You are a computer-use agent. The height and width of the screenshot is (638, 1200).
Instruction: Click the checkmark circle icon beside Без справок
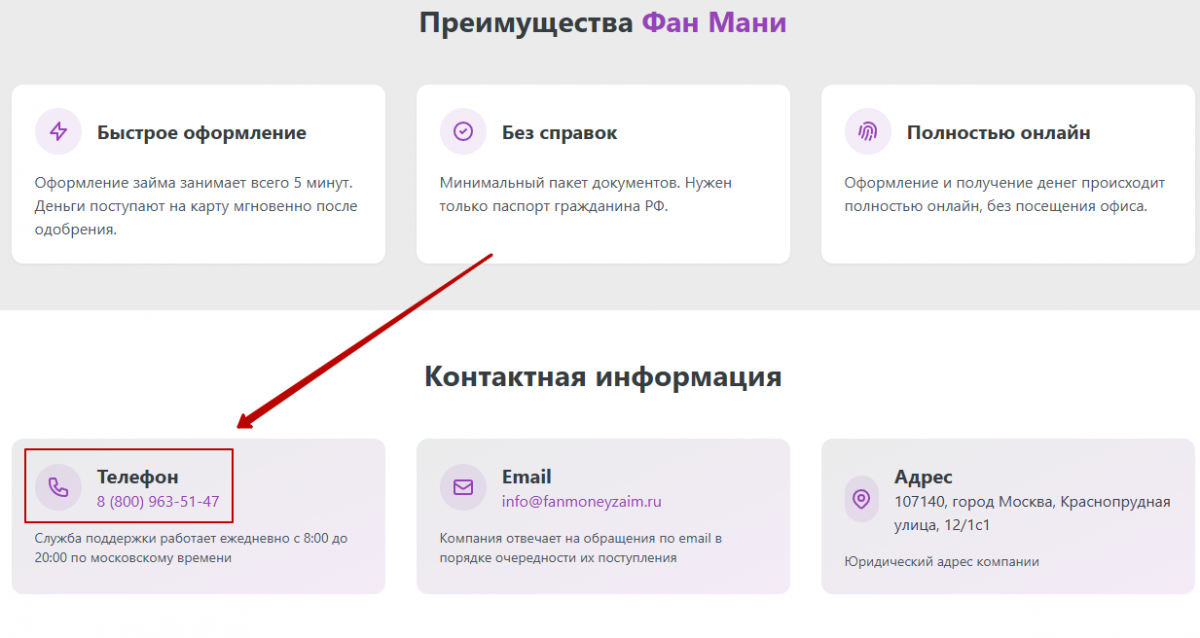463,131
